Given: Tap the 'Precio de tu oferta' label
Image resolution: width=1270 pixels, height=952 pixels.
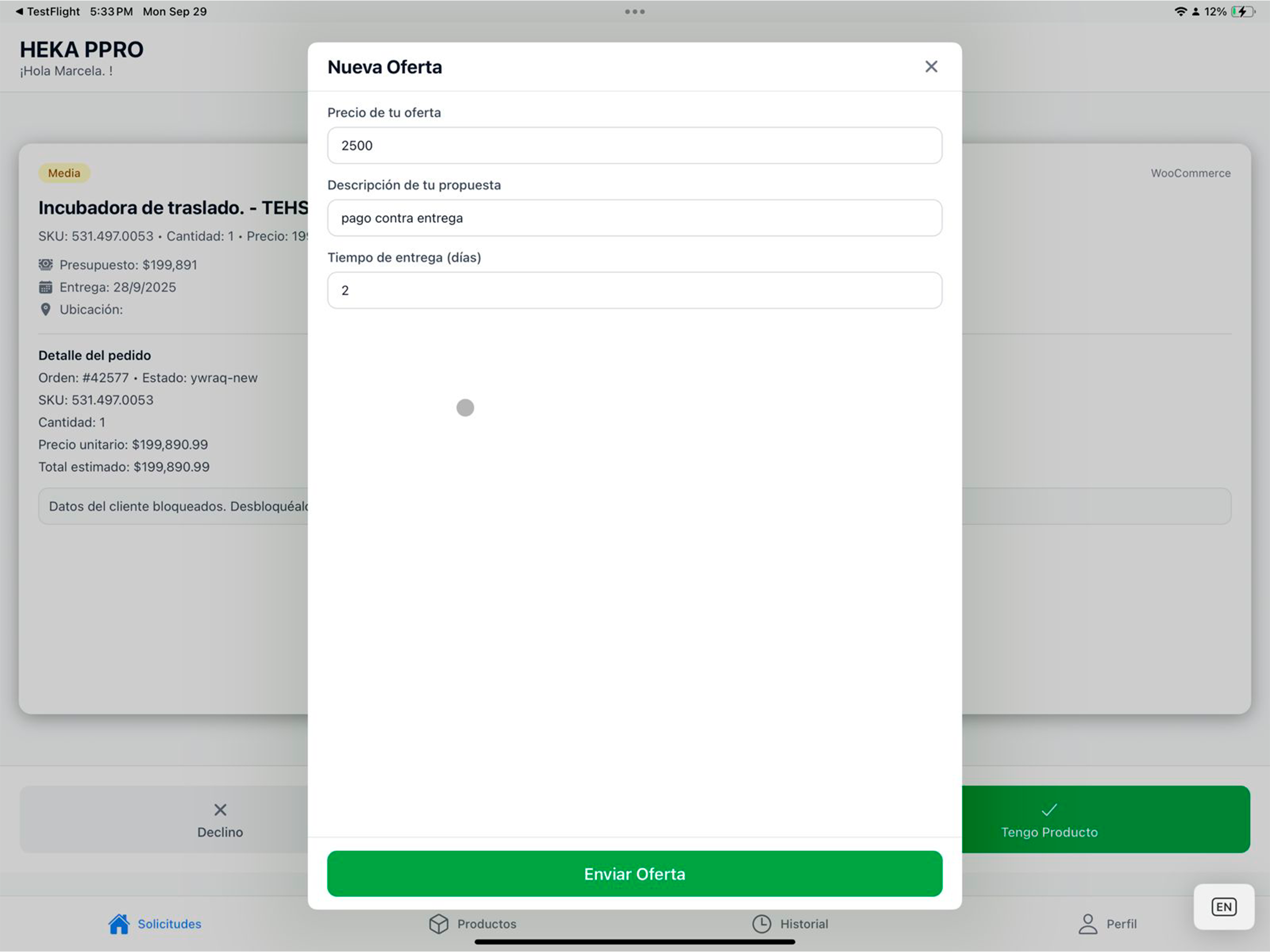Looking at the screenshot, I should (x=384, y=113).
